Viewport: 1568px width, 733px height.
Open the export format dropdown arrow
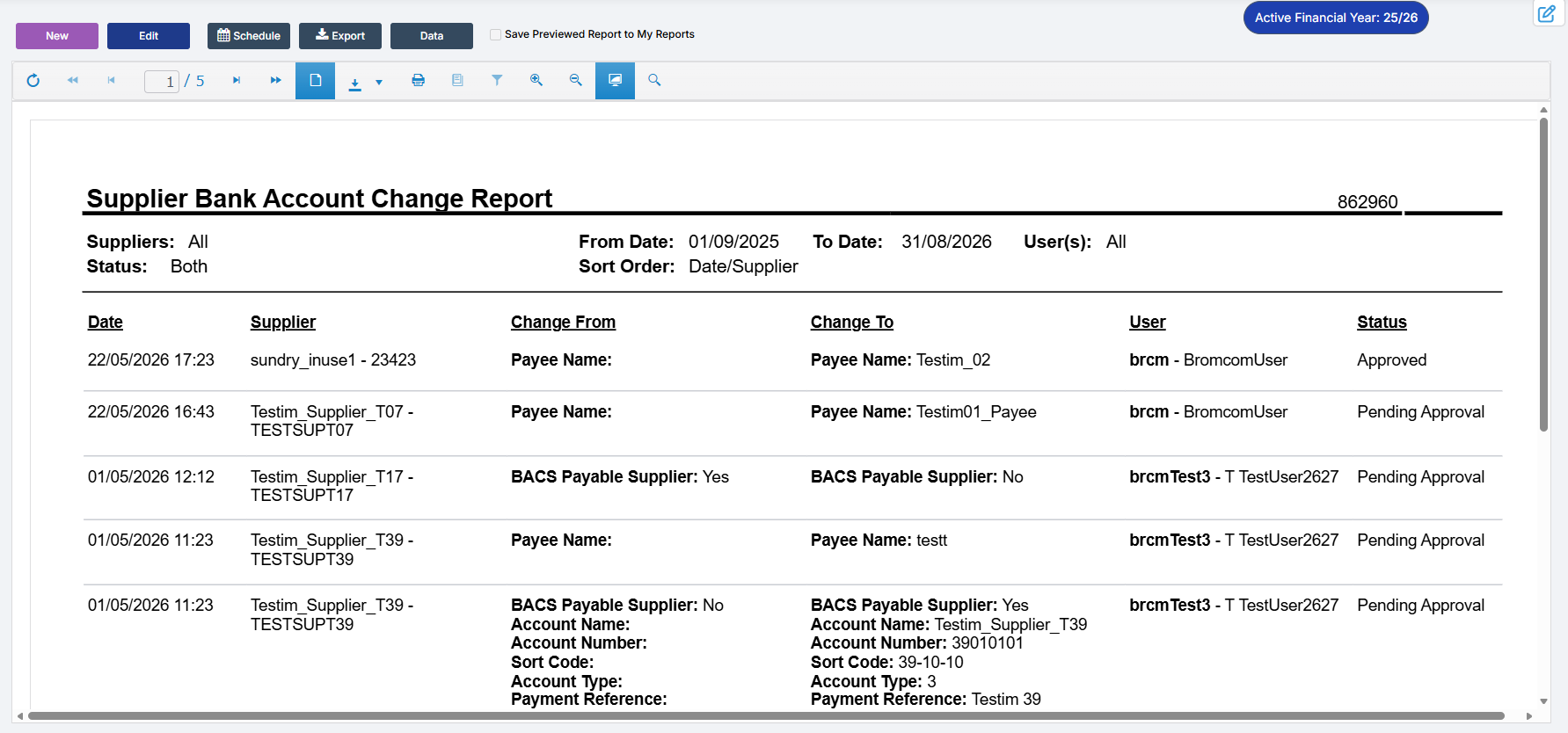coord(379,83)
